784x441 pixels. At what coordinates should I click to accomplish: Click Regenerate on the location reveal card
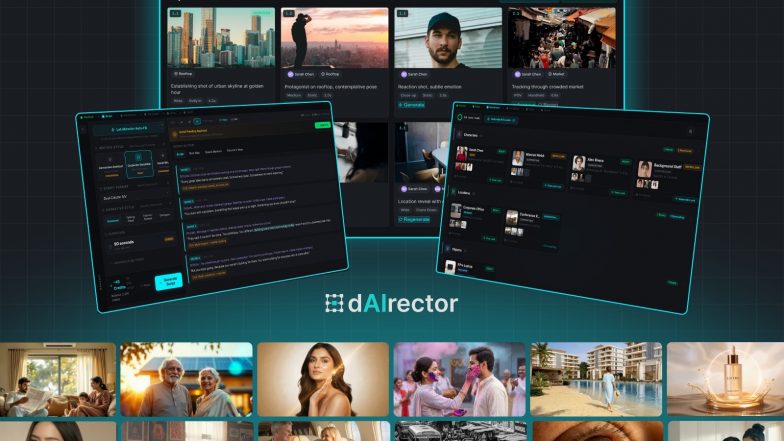click(x=414, y=220)
